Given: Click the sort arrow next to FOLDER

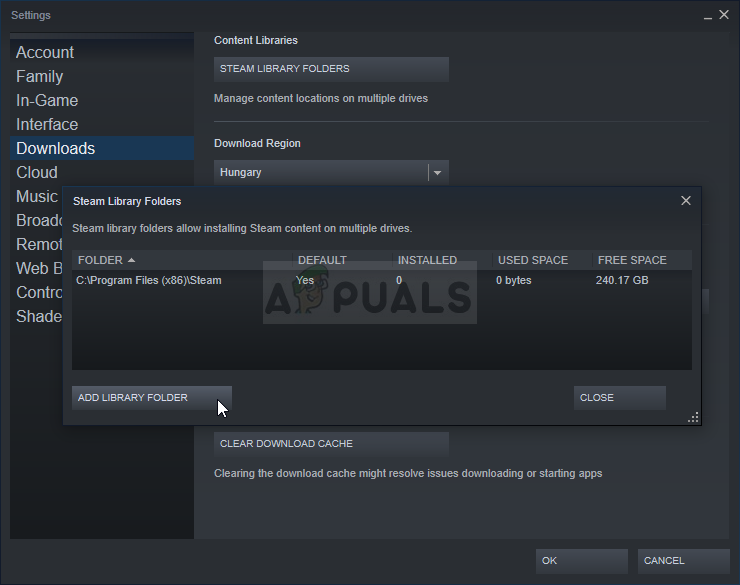Looking at the screenshot, I should click(x=132, y=260).
